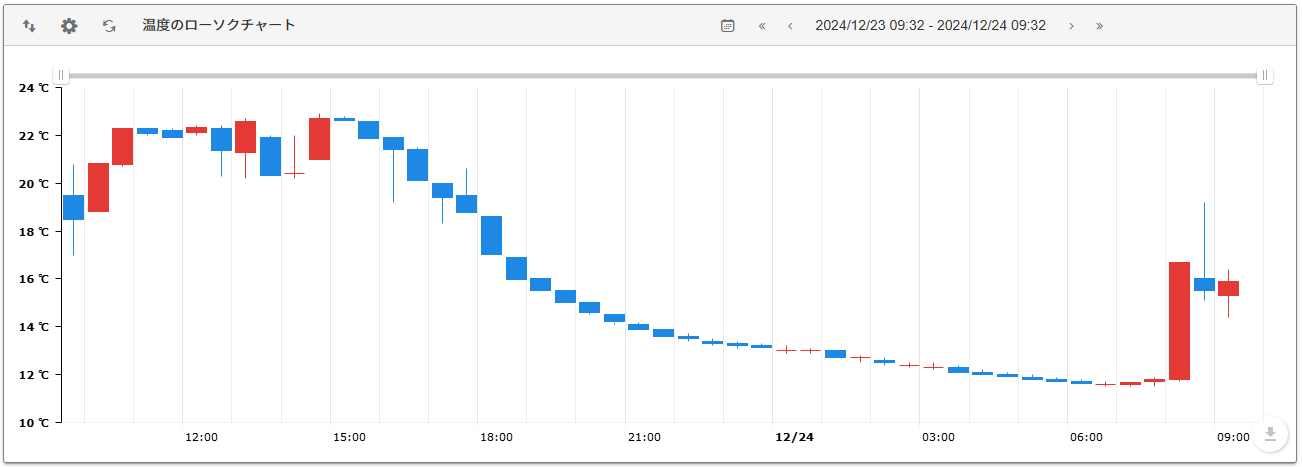Click the 15:00 x-axis label
The height and width of the screenshot is (467, 1302).
pos(349,437)
